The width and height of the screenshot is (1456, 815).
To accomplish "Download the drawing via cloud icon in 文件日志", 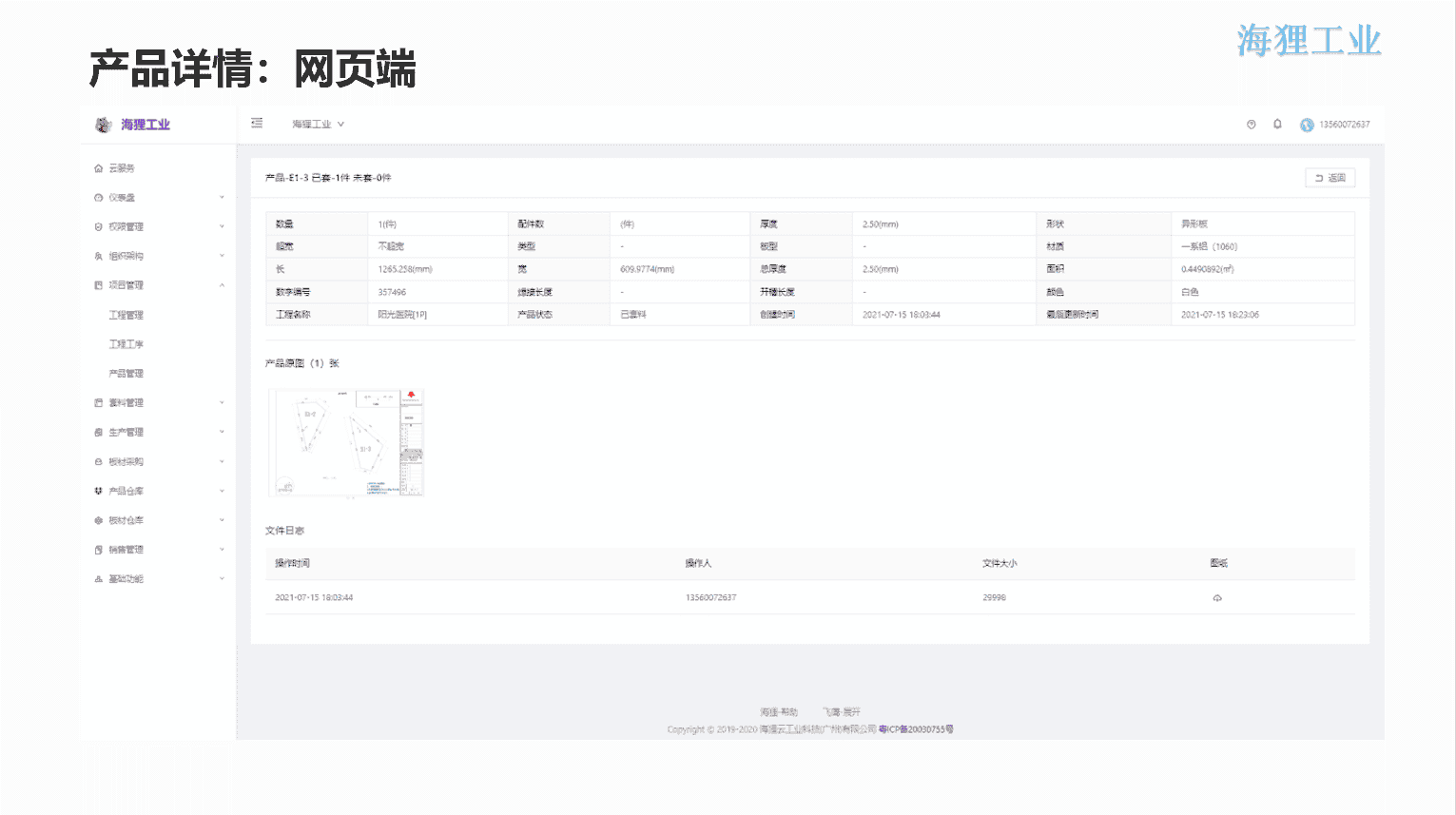I will (x=1217, y=598).
